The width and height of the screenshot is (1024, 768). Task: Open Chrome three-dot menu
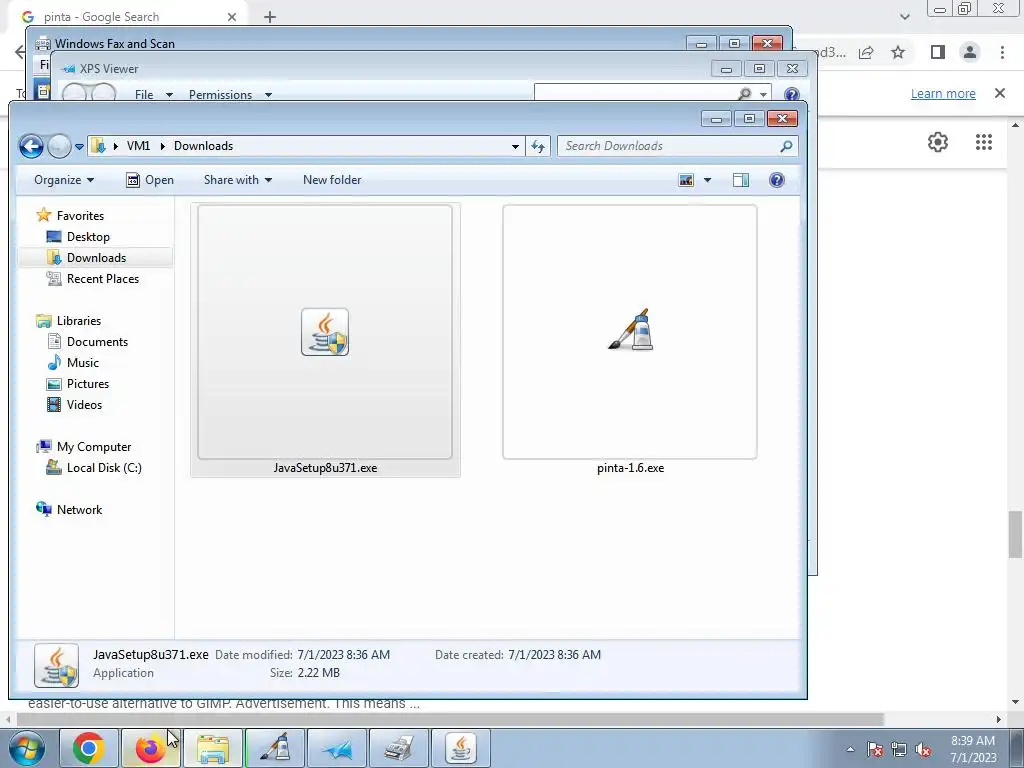coord(1002,52)
